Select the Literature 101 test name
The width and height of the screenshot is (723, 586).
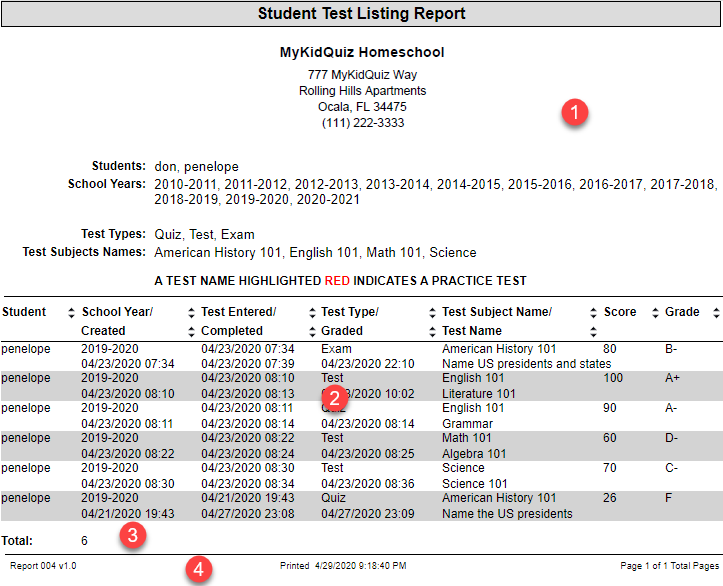tap(479, 394)
